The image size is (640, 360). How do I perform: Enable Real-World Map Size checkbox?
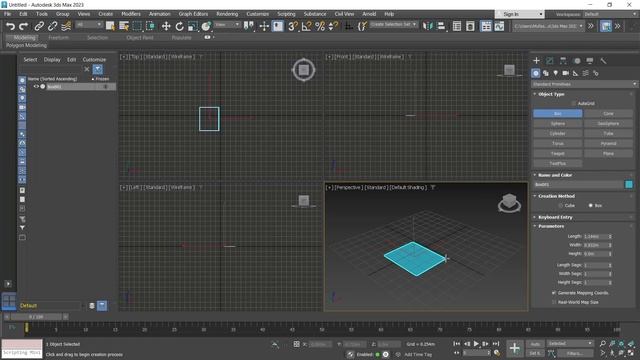(554, 302)
